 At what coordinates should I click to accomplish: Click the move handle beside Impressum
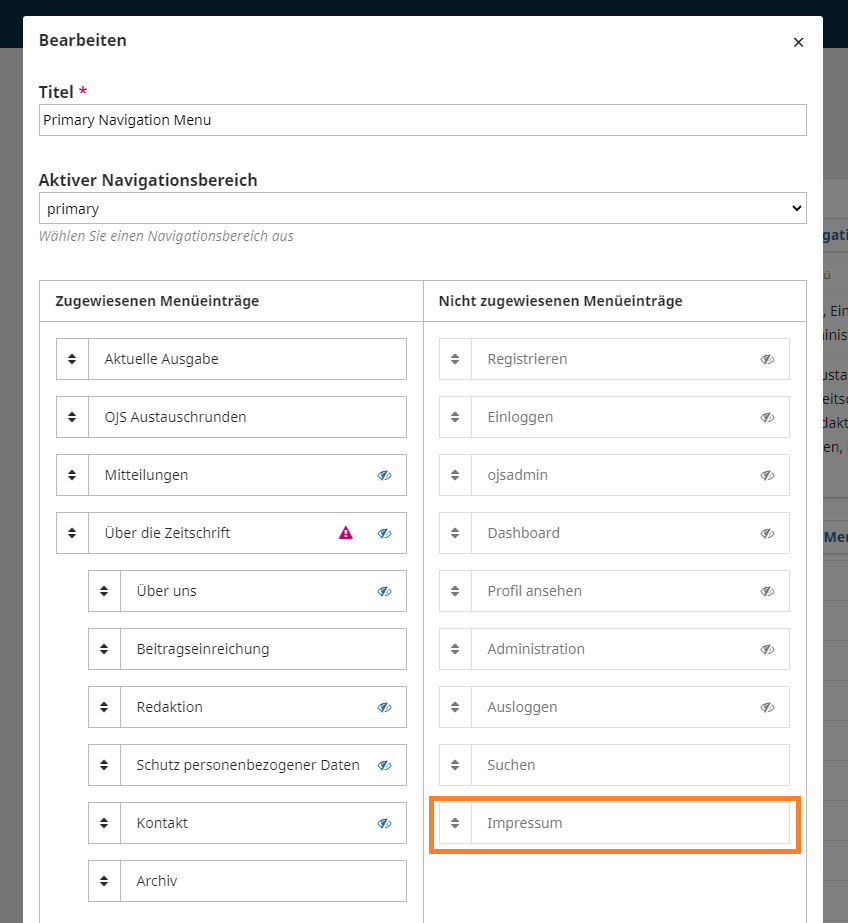pyautogui.click(x=455, y=823)
